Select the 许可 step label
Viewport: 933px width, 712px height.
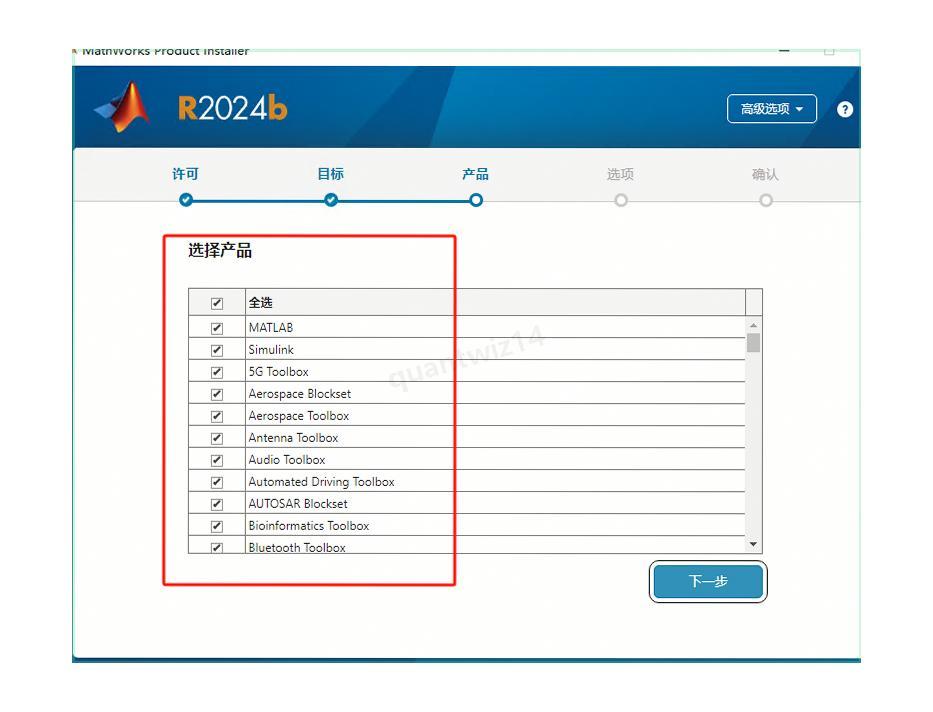pyautogui.click(x=186, y=173)
